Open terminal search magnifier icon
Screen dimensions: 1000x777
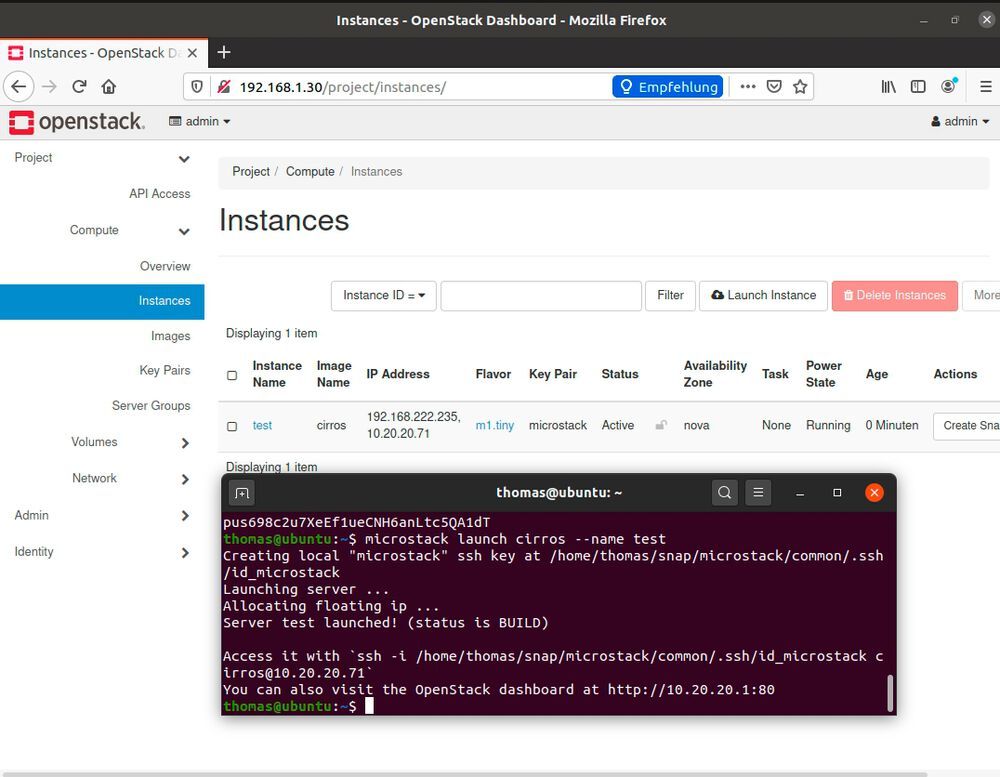[x=725, y=492]
